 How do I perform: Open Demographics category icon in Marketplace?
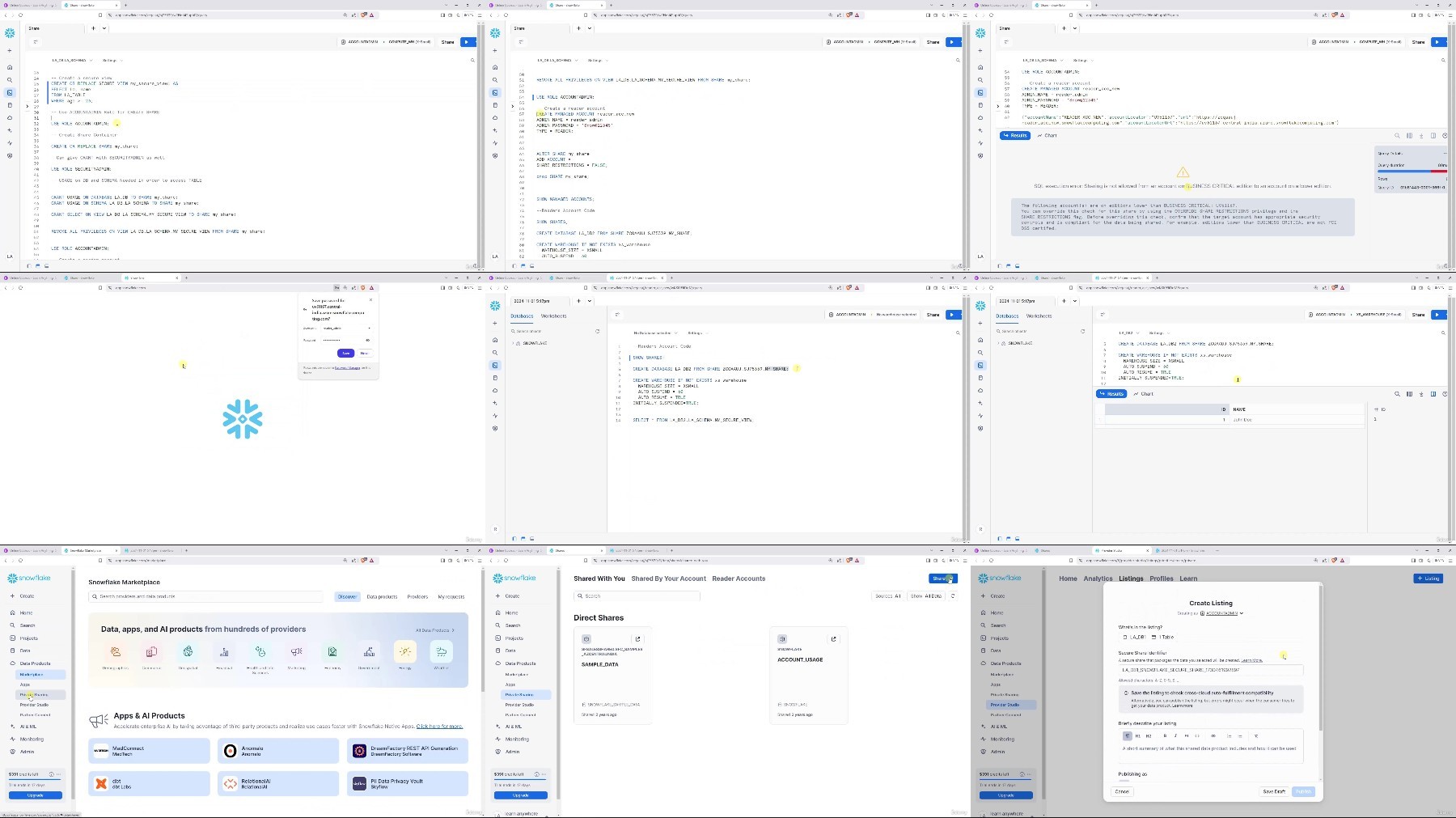(x=116, y=651)
